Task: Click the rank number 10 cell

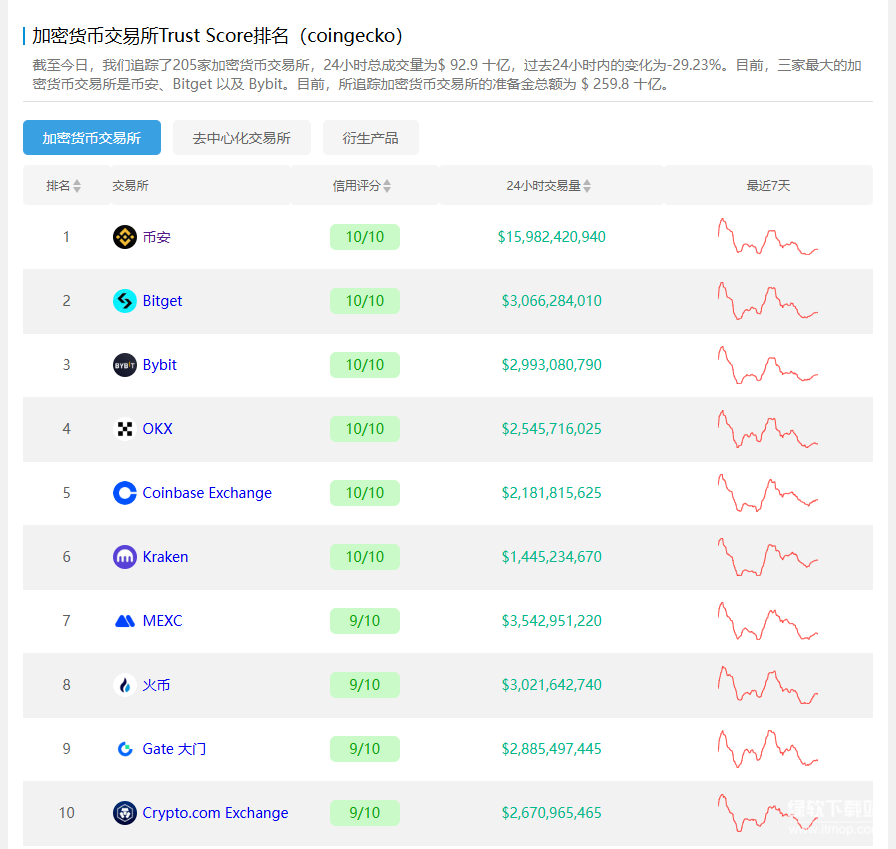Action: pos(66,813)
